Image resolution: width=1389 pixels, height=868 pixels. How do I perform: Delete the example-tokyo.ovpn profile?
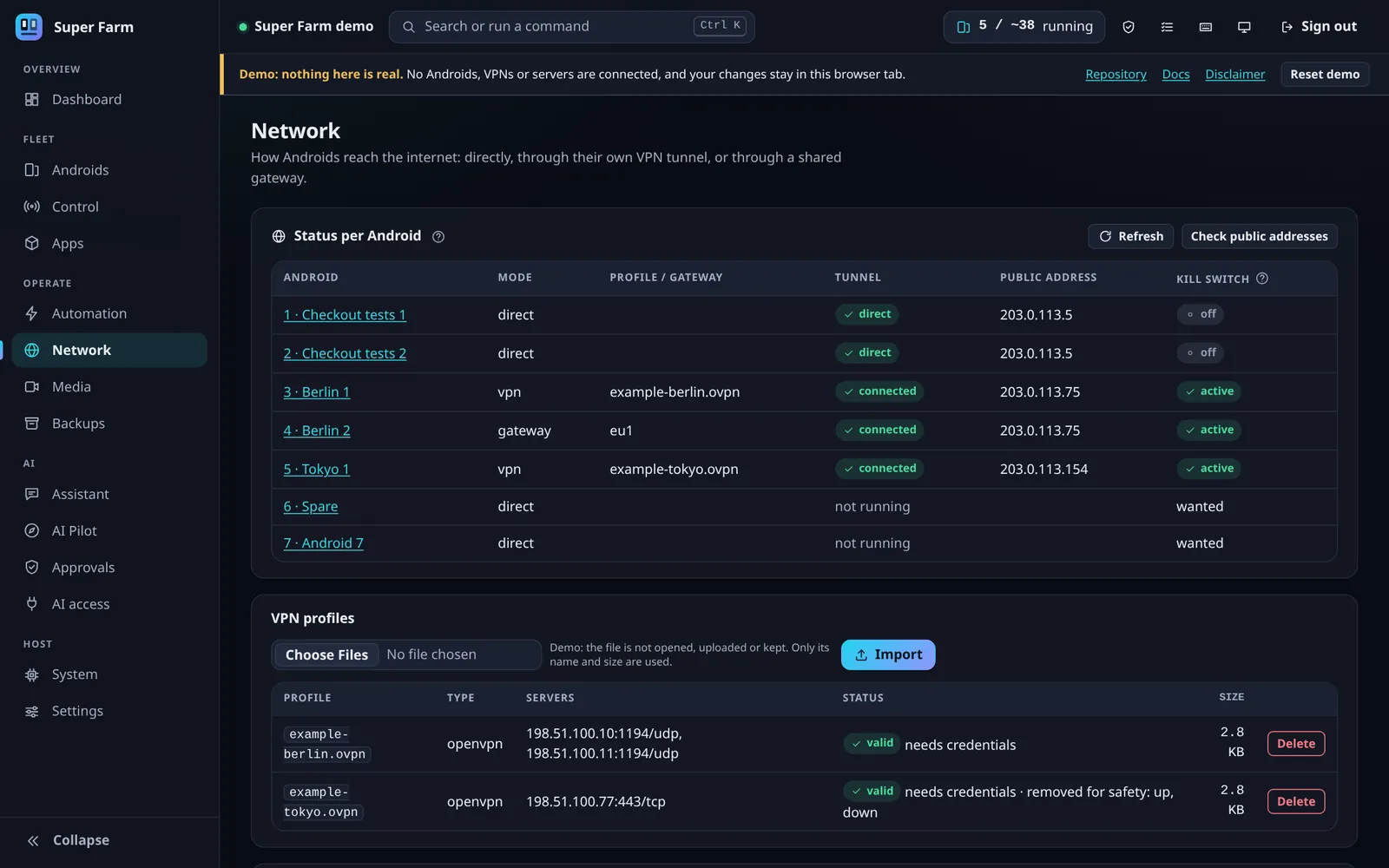[1296, 802]
